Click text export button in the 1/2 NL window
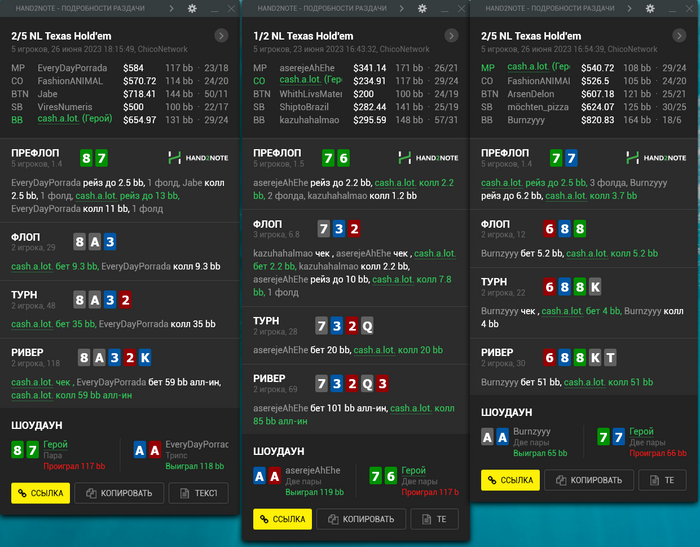 (434, 519)
